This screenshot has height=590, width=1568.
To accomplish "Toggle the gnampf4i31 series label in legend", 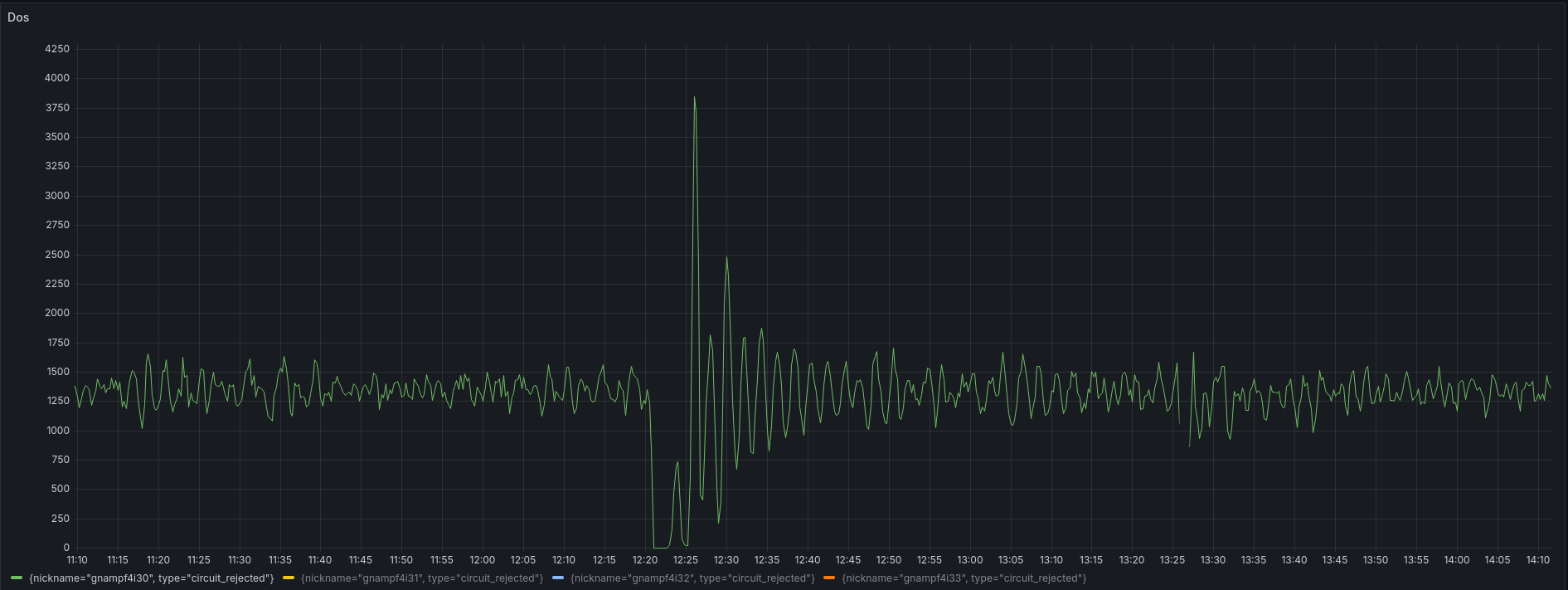I will point(421,578).
